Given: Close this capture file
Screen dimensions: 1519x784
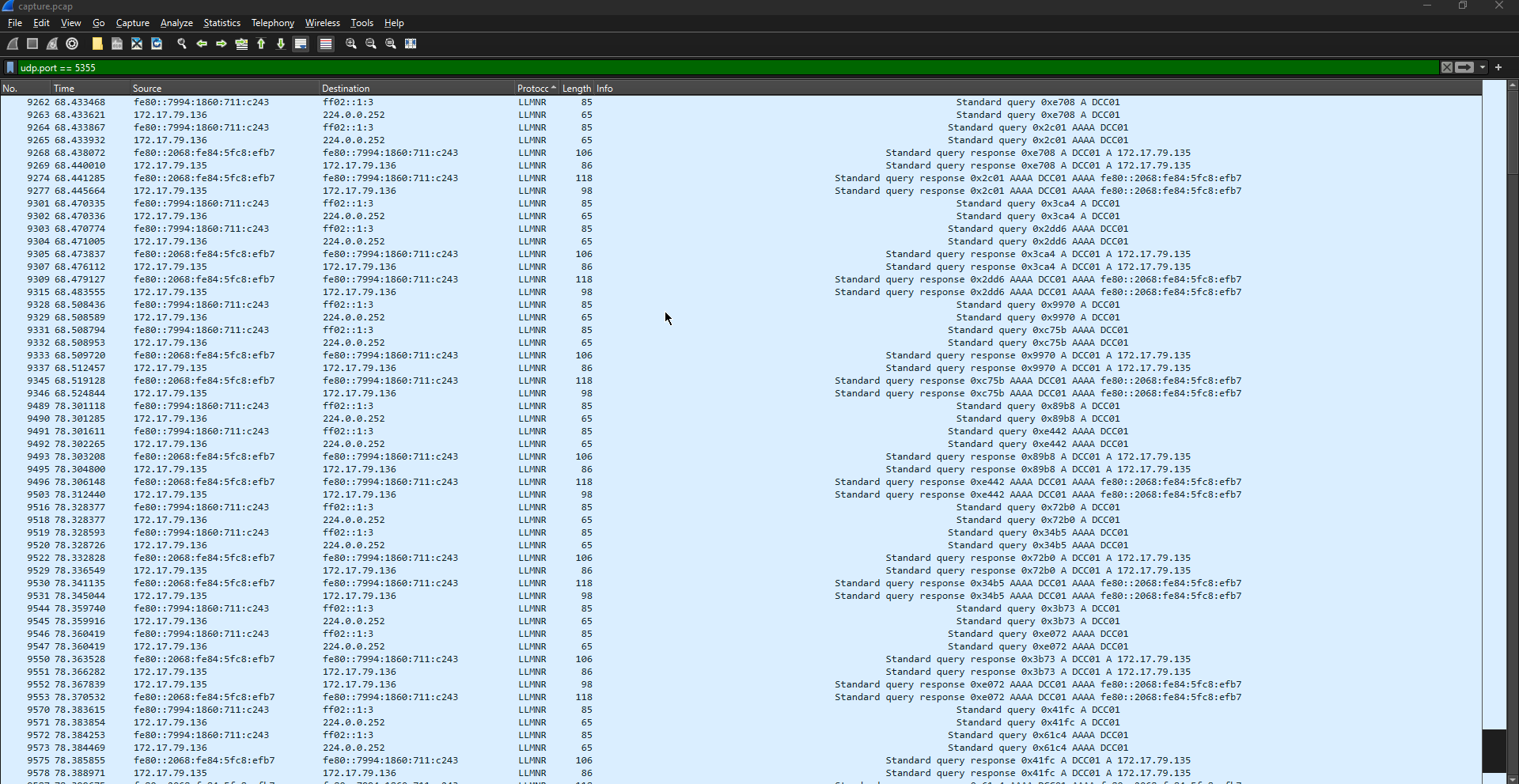Looking at the screenshot, I should (x=137, y=44).
